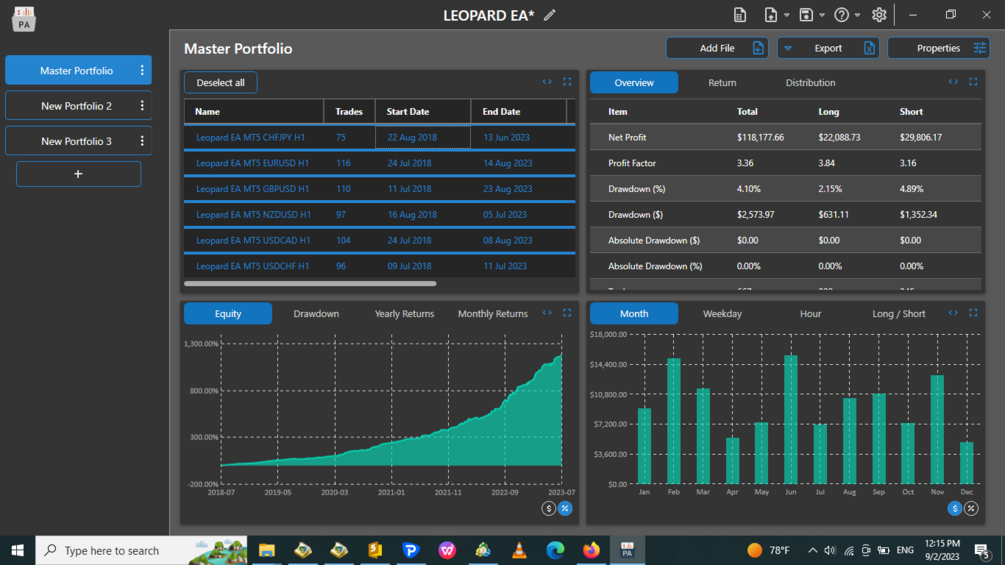Open the help question mark icon
The height and width of the screenshot is (565, 1005).
click(x=842, y=15)
